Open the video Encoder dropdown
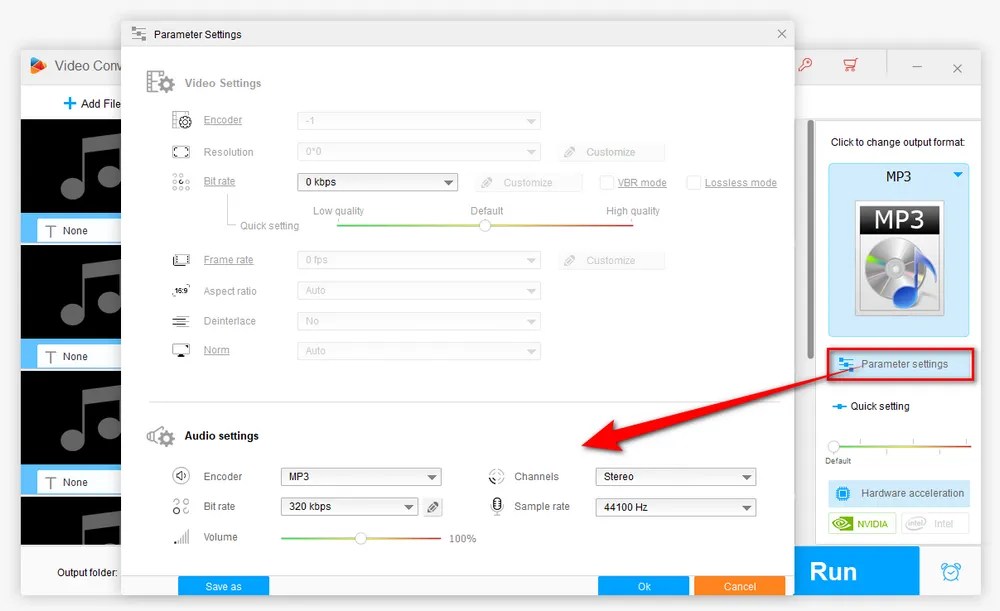Image resolution: width=1000 pixels, height=611 pixels. pos(419,121)
